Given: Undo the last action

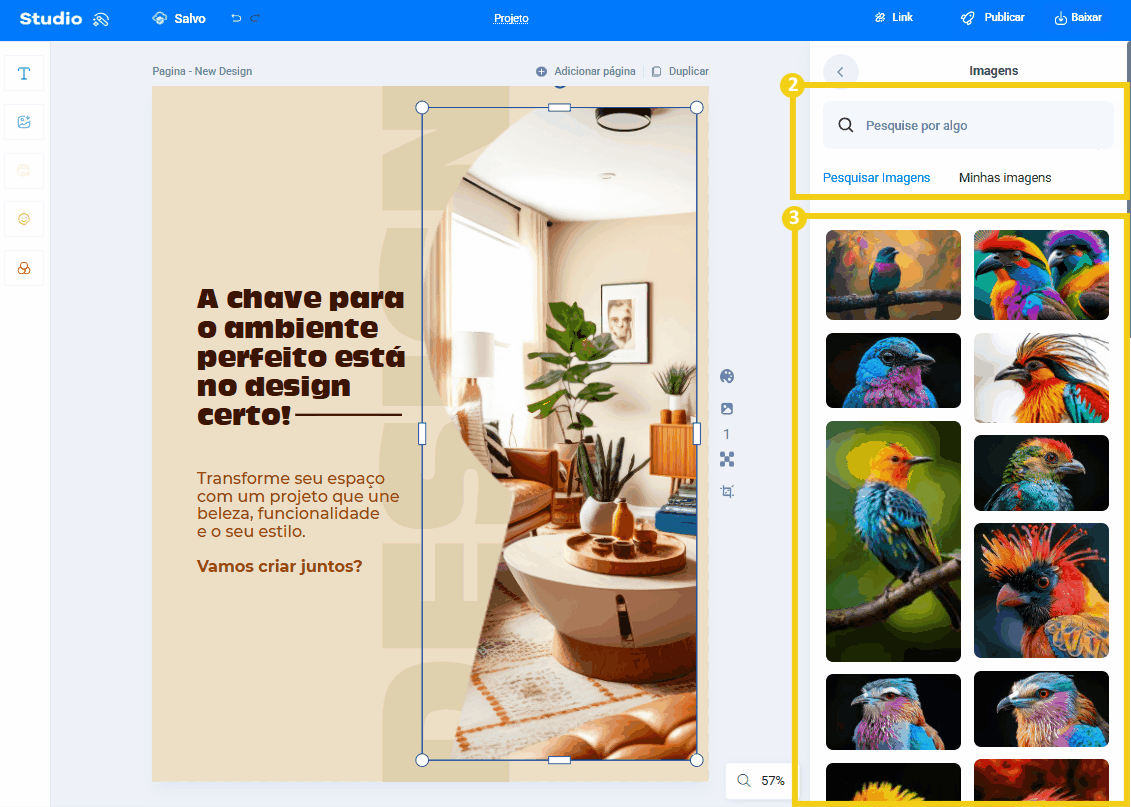Looking at the screenshot, I should pyautogui.click(x=236, y=18).
